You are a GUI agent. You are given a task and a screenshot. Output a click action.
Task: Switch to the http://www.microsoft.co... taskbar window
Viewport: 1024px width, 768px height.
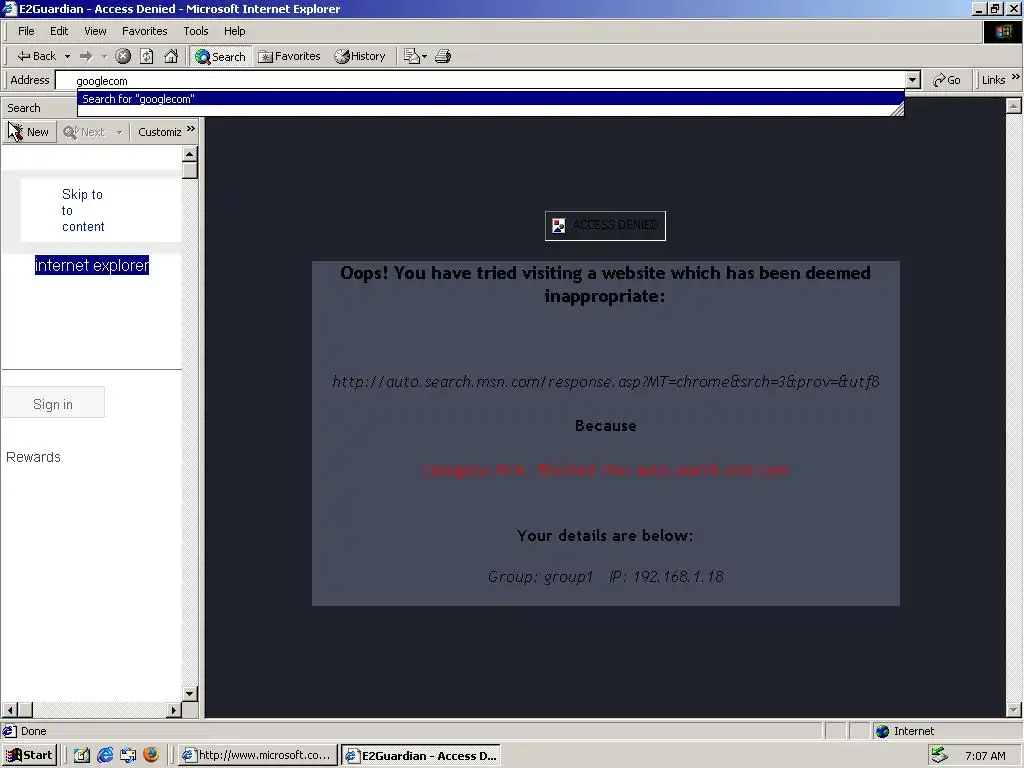coord(258,756)
